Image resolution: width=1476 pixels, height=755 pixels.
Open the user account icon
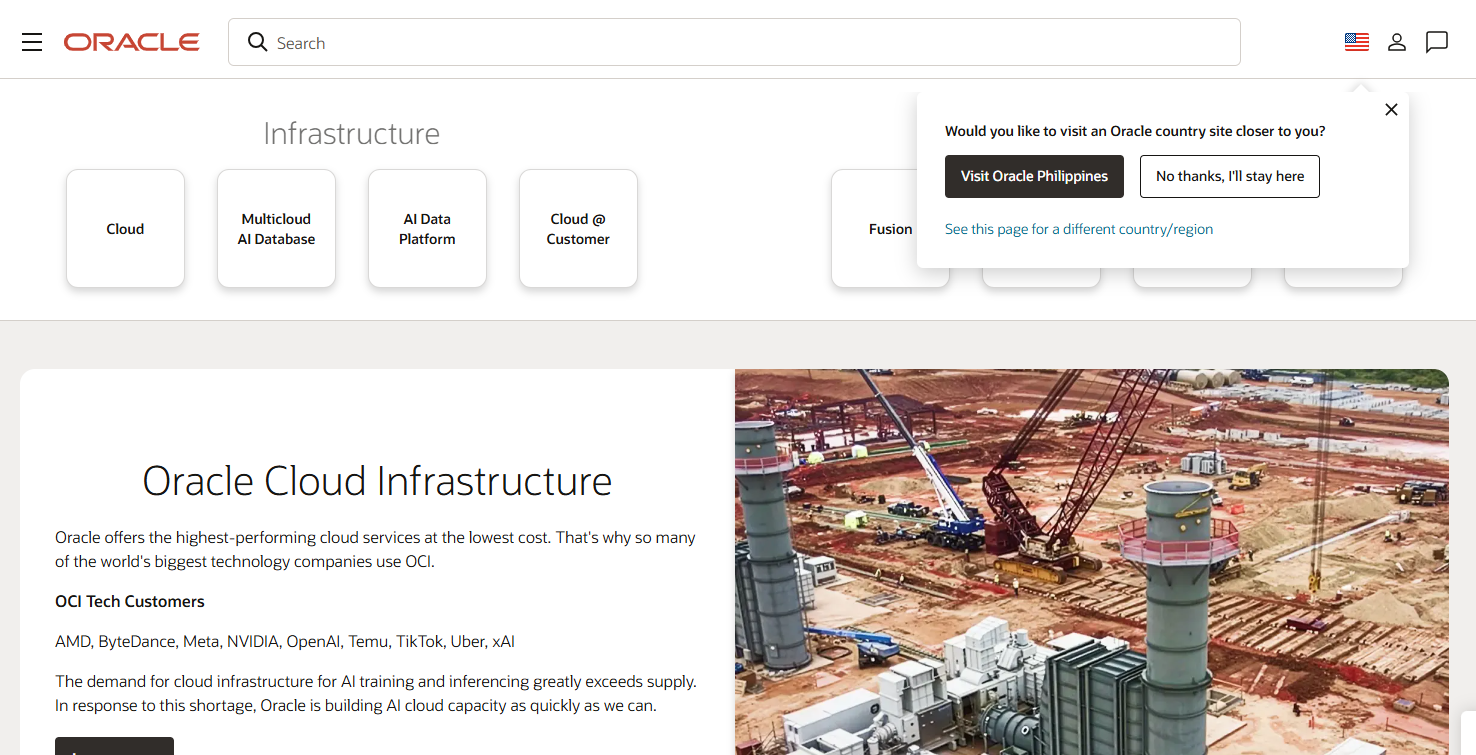coord(1397,42)
